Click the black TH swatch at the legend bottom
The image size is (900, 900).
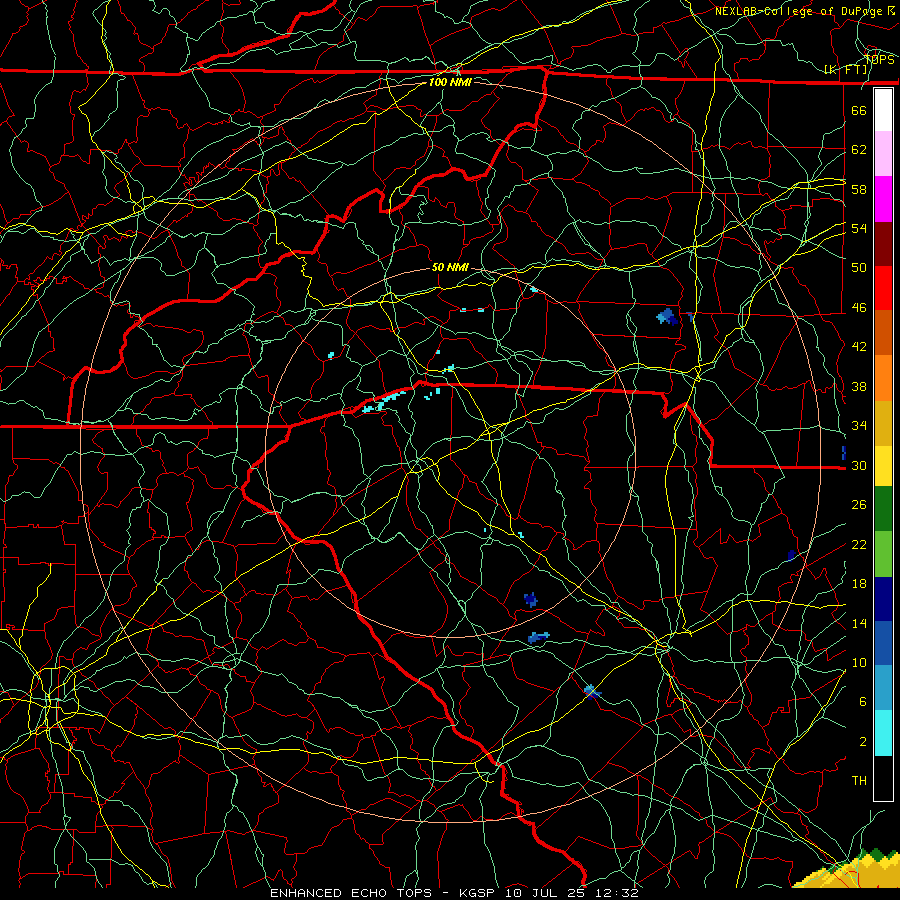coord(883,778)
